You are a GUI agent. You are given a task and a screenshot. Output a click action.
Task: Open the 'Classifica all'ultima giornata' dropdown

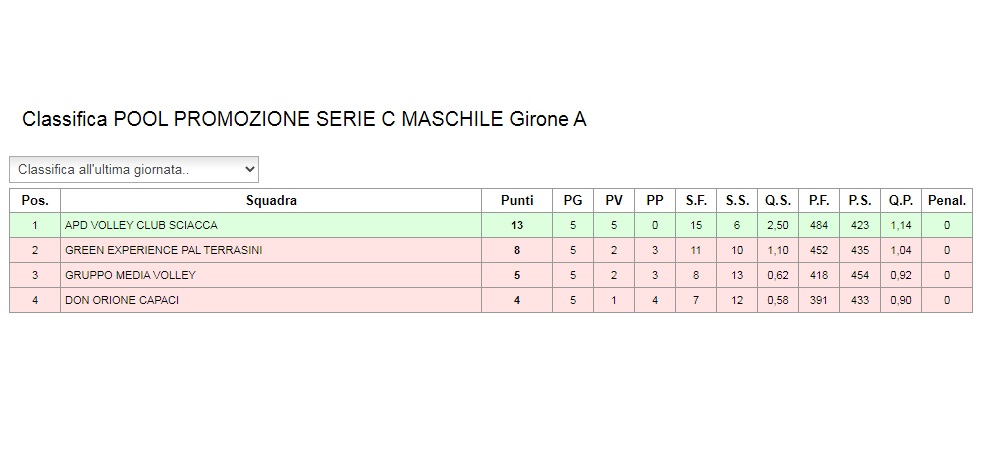(134, 169)
